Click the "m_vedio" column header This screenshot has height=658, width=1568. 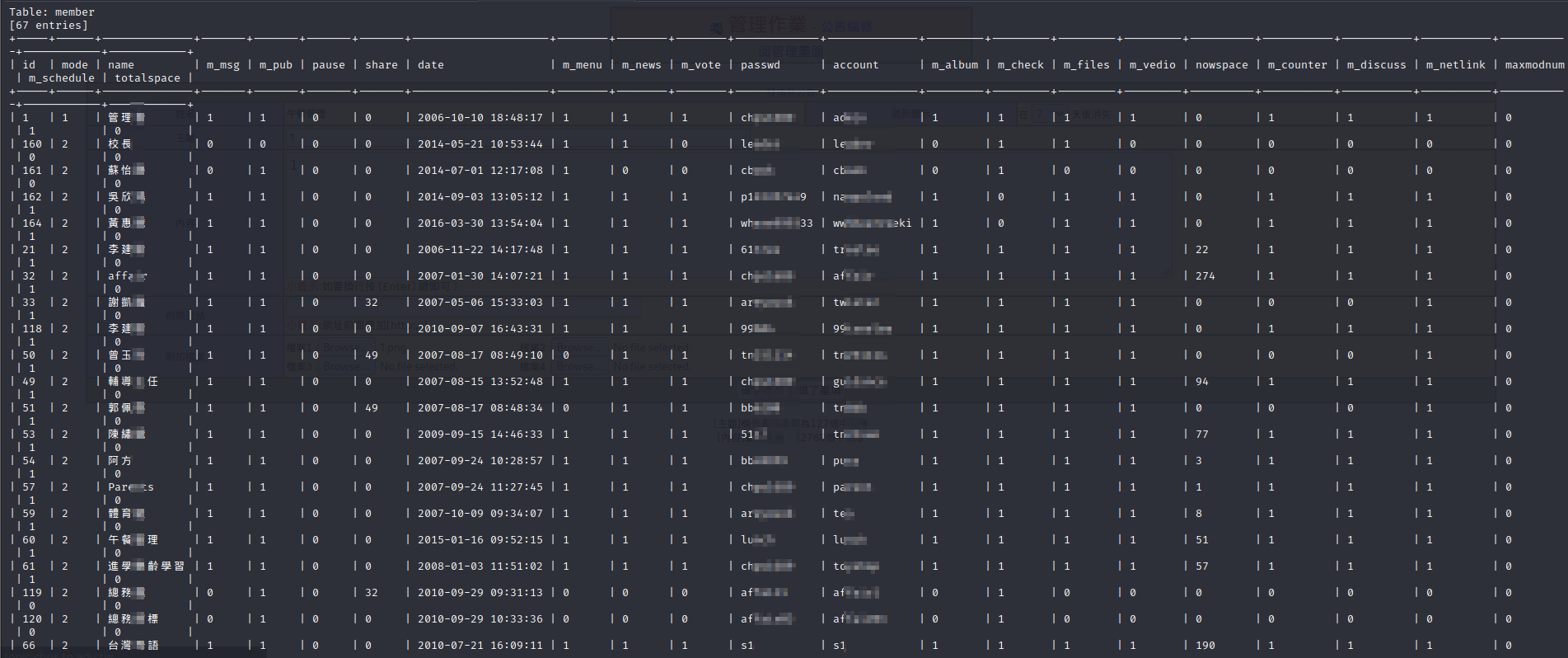coord(1153,65)
